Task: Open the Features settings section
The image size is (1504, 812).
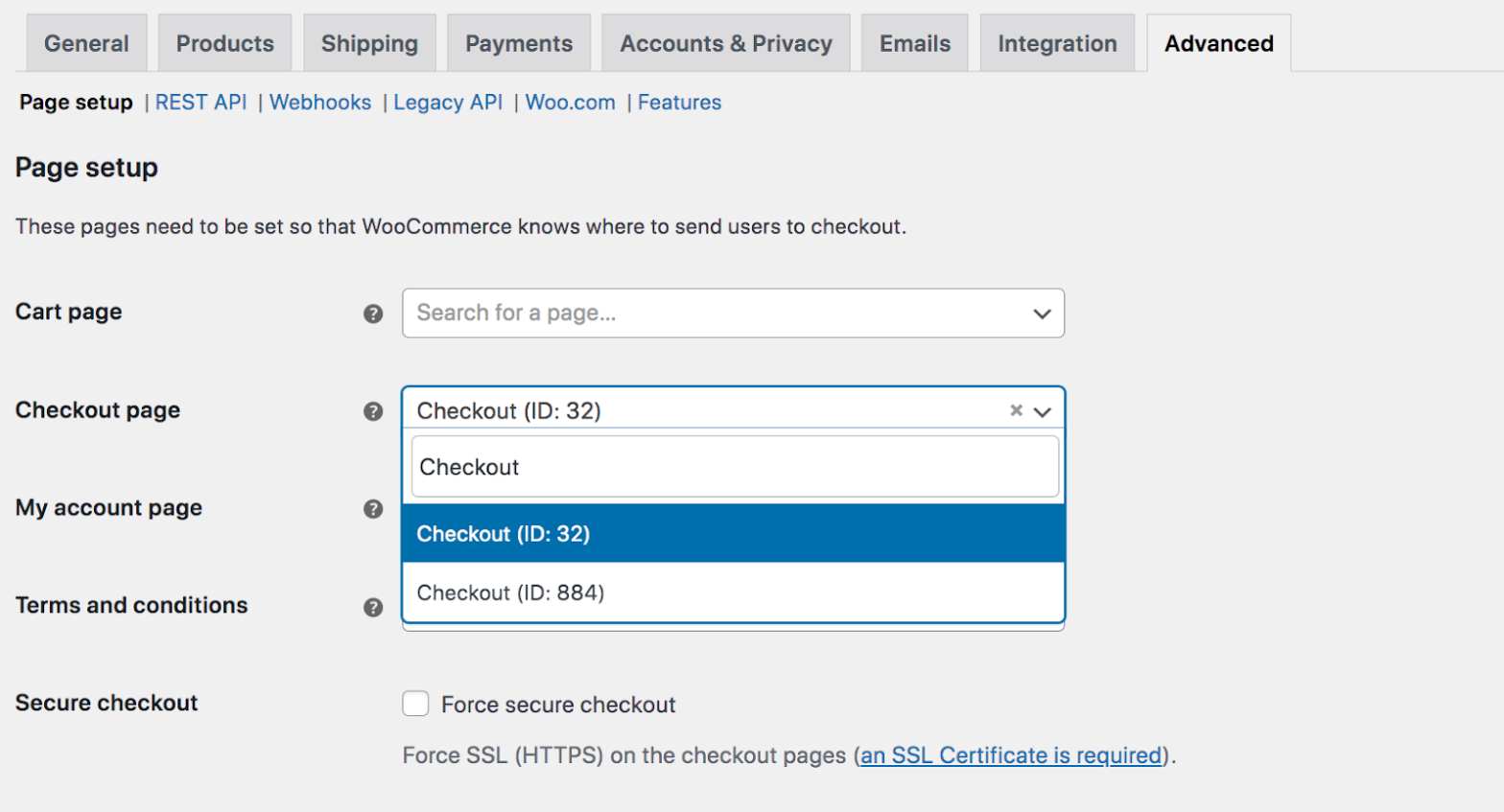Action: (x=679, y=102)
